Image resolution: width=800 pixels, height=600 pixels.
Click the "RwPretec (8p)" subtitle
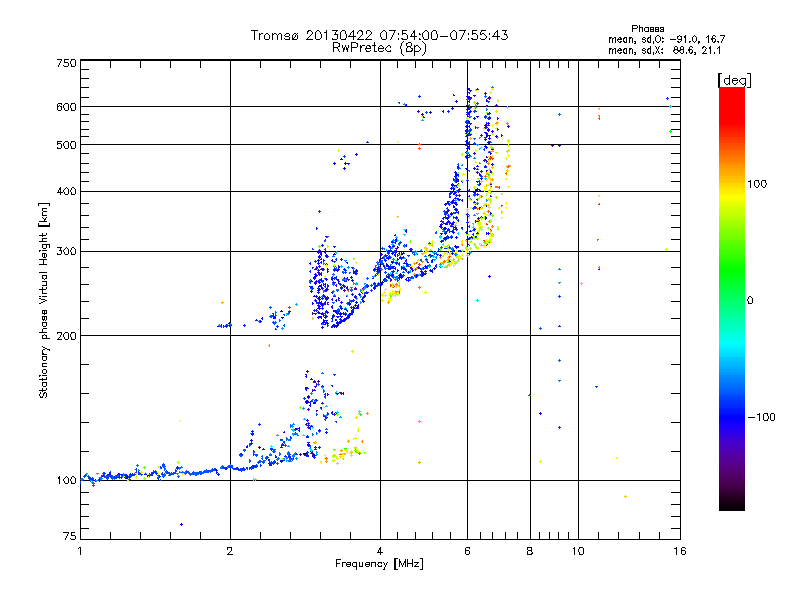coord(379,48)
